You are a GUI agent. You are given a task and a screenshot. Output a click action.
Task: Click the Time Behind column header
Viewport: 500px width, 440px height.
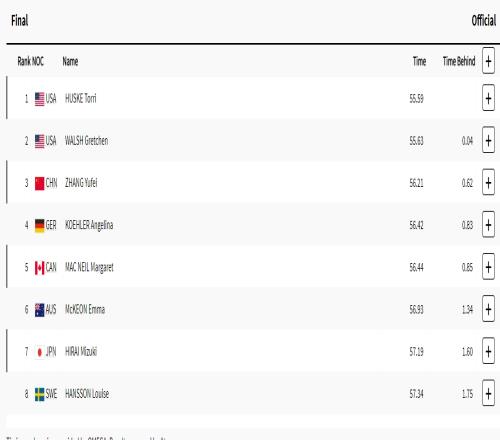tap(459, 61)
